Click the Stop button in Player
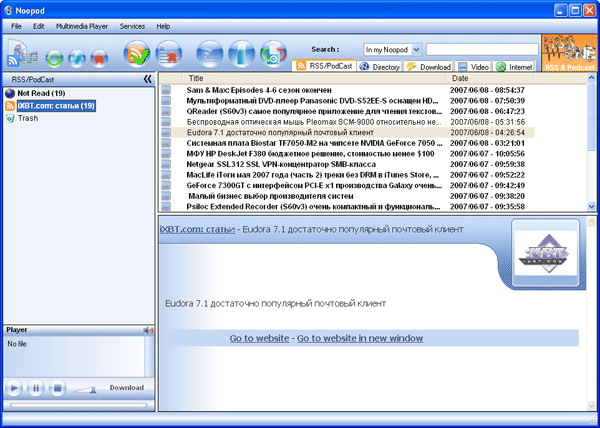The image size is (600, 428). click(57, 388)
